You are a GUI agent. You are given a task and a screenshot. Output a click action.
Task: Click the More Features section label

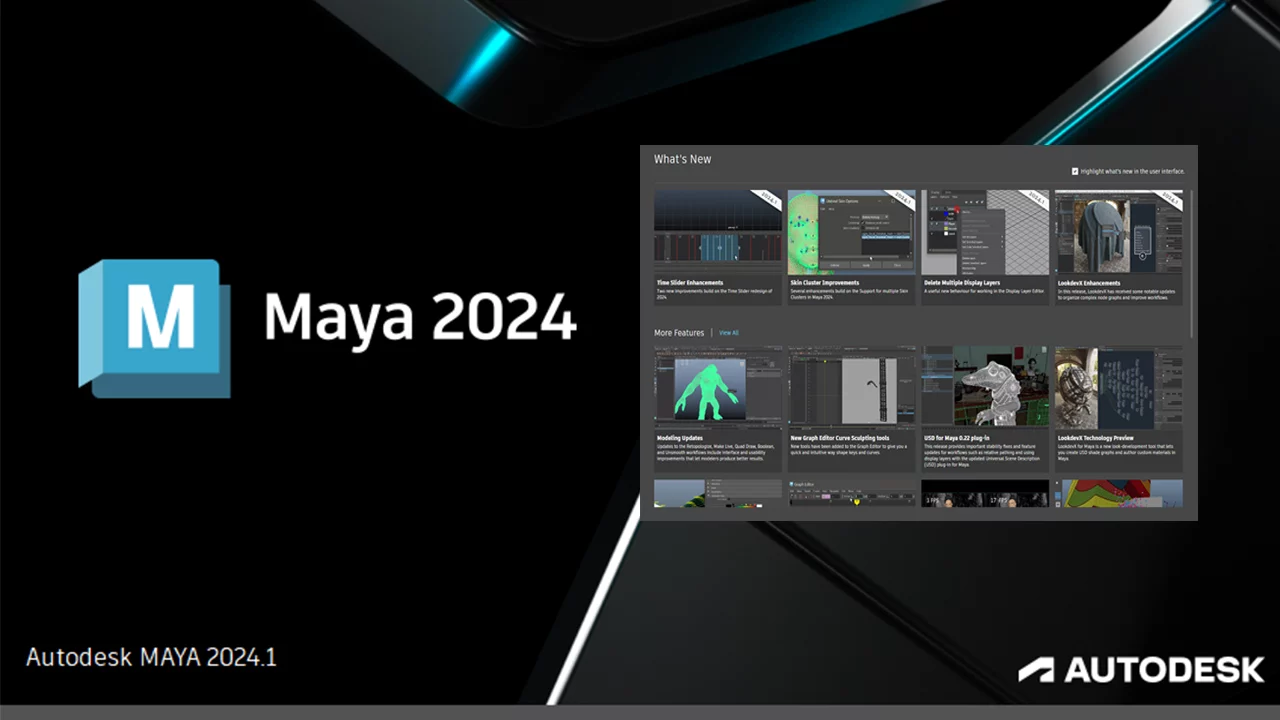click(679, 333)
